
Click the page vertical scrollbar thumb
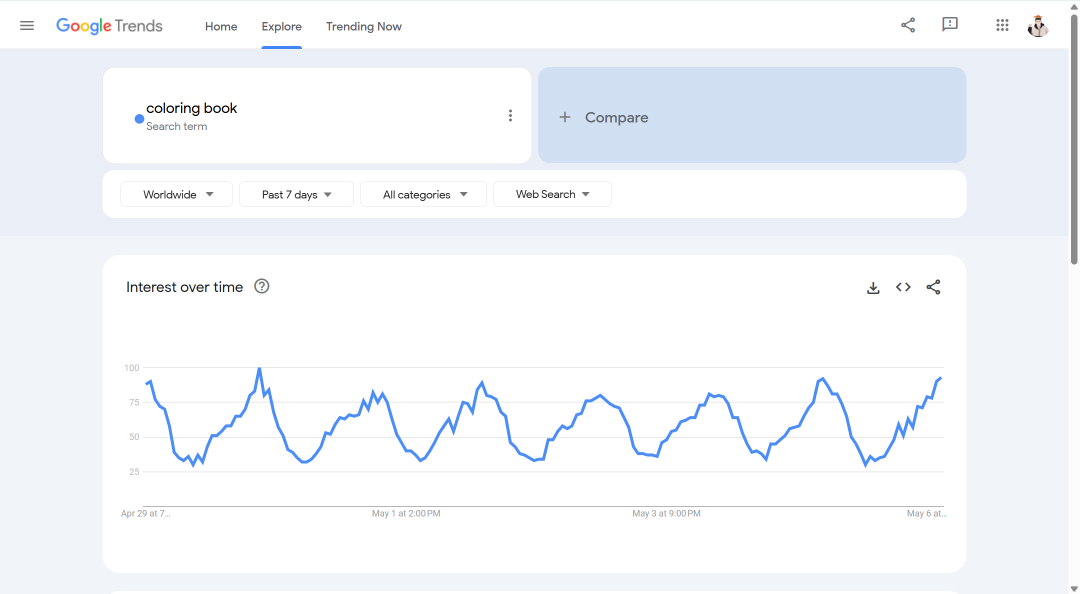1074,138
